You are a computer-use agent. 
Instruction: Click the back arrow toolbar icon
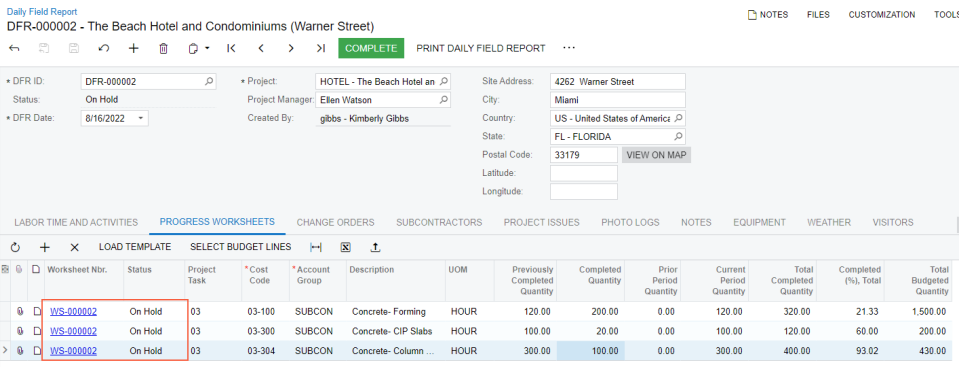click(x=15, y=48)
